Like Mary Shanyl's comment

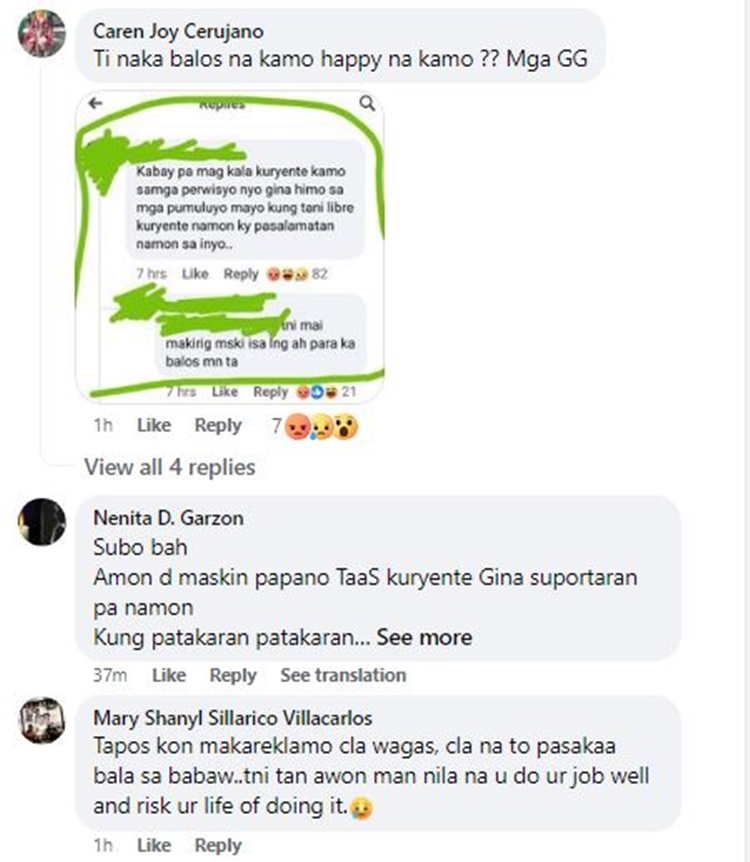(154, 846)
